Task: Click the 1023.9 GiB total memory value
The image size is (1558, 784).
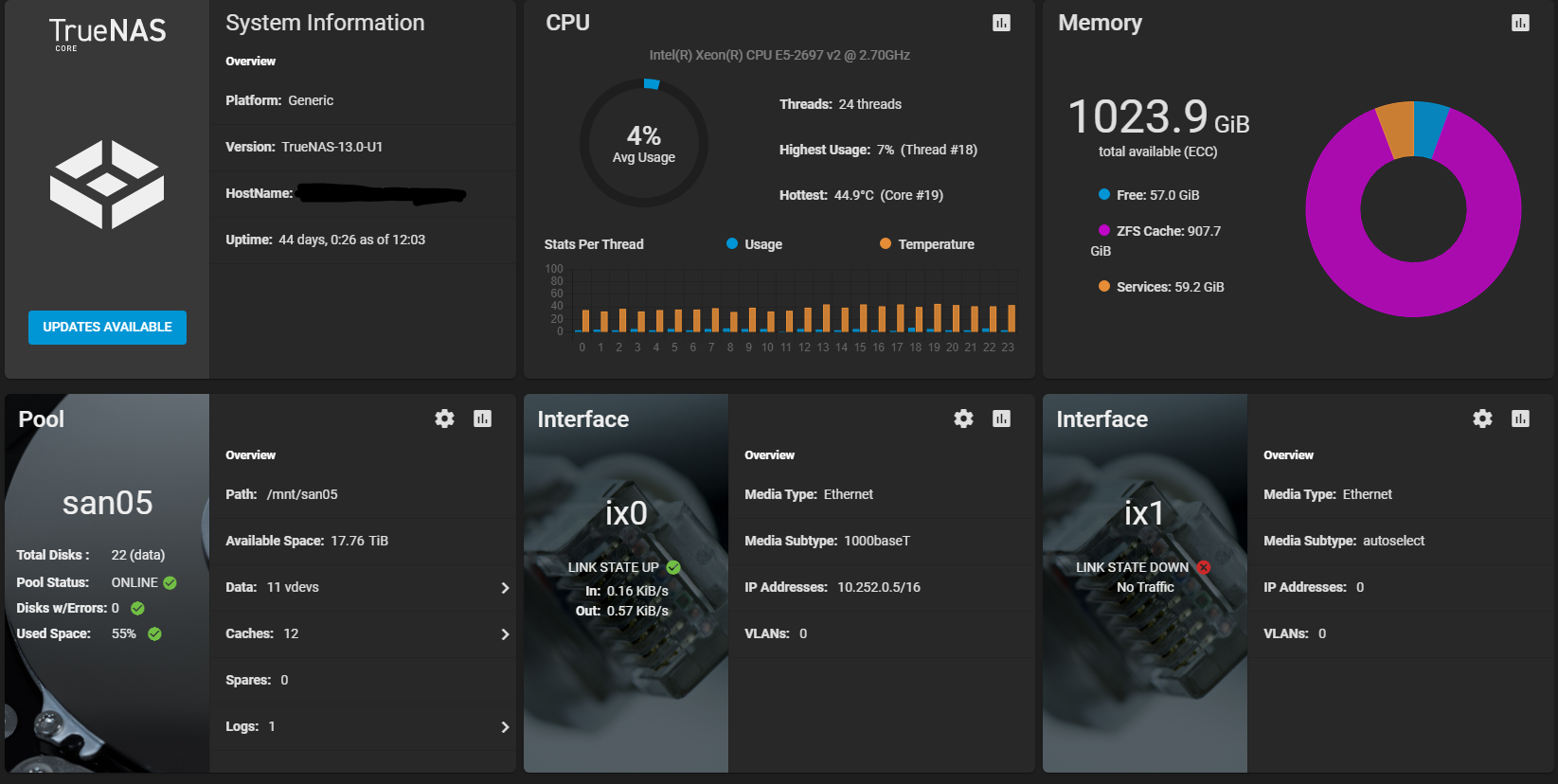Action: coord(1158,118)
